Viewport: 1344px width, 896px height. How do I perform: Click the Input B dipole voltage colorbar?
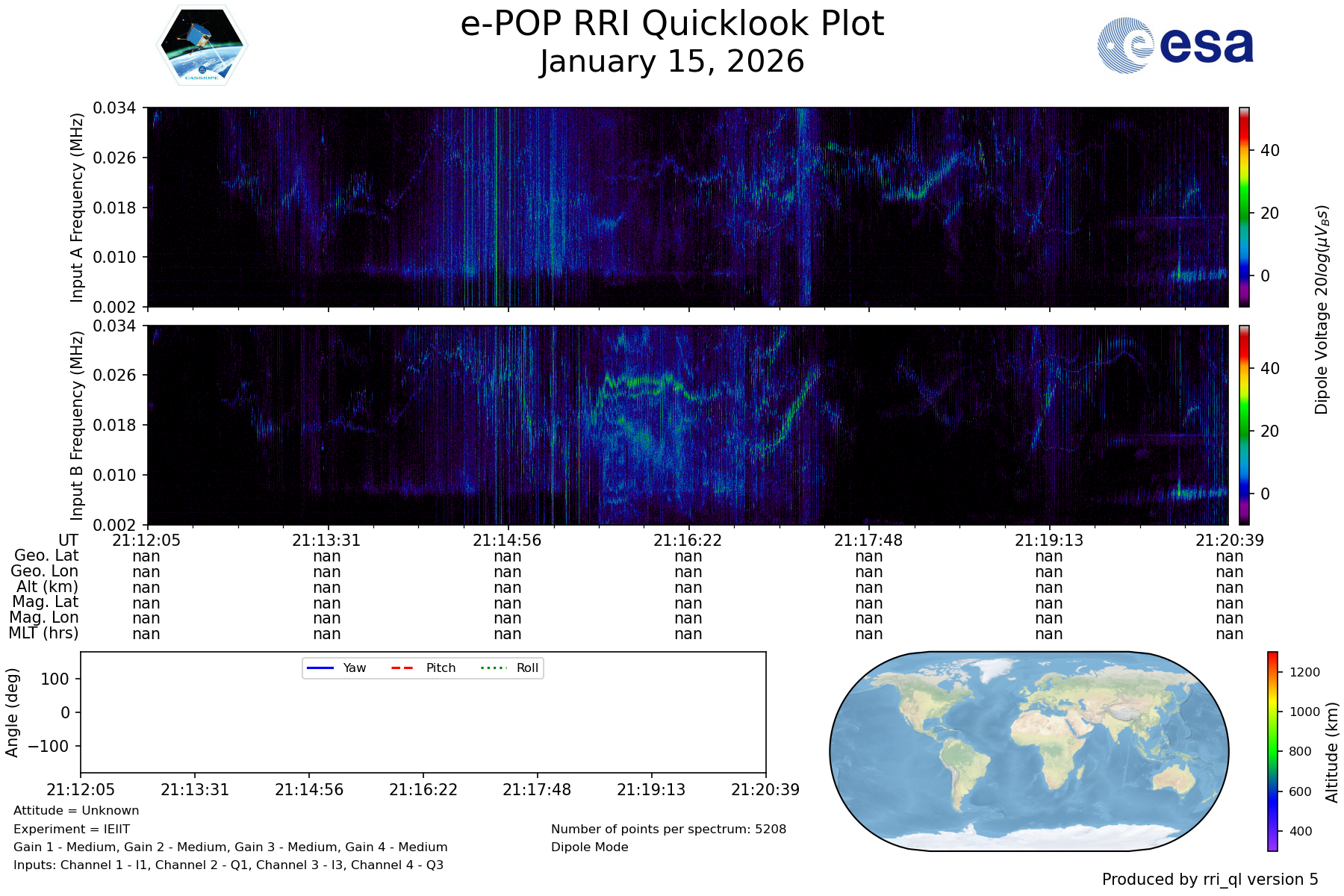(x=1244, y=425)
